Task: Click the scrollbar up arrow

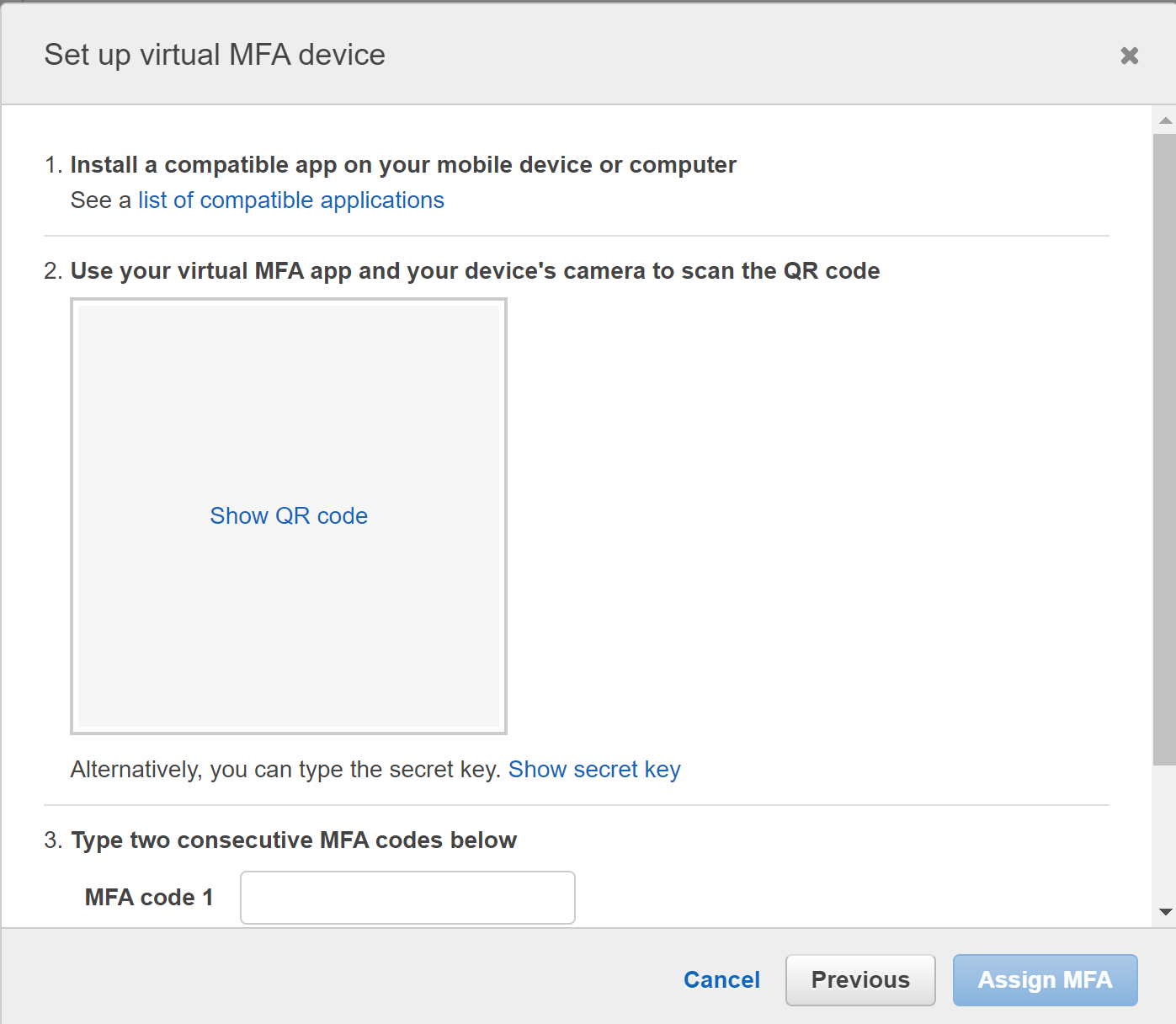Action: coord(1165,120)
